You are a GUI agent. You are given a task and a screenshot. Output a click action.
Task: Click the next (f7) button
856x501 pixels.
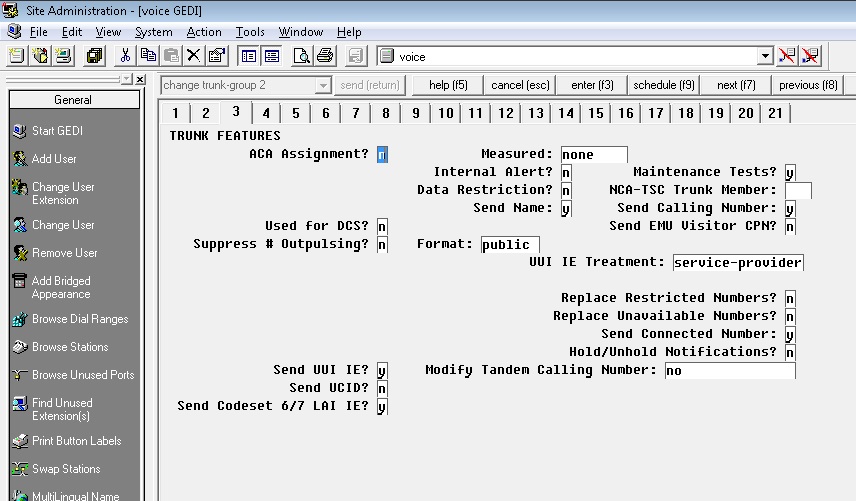click(736, 85)
